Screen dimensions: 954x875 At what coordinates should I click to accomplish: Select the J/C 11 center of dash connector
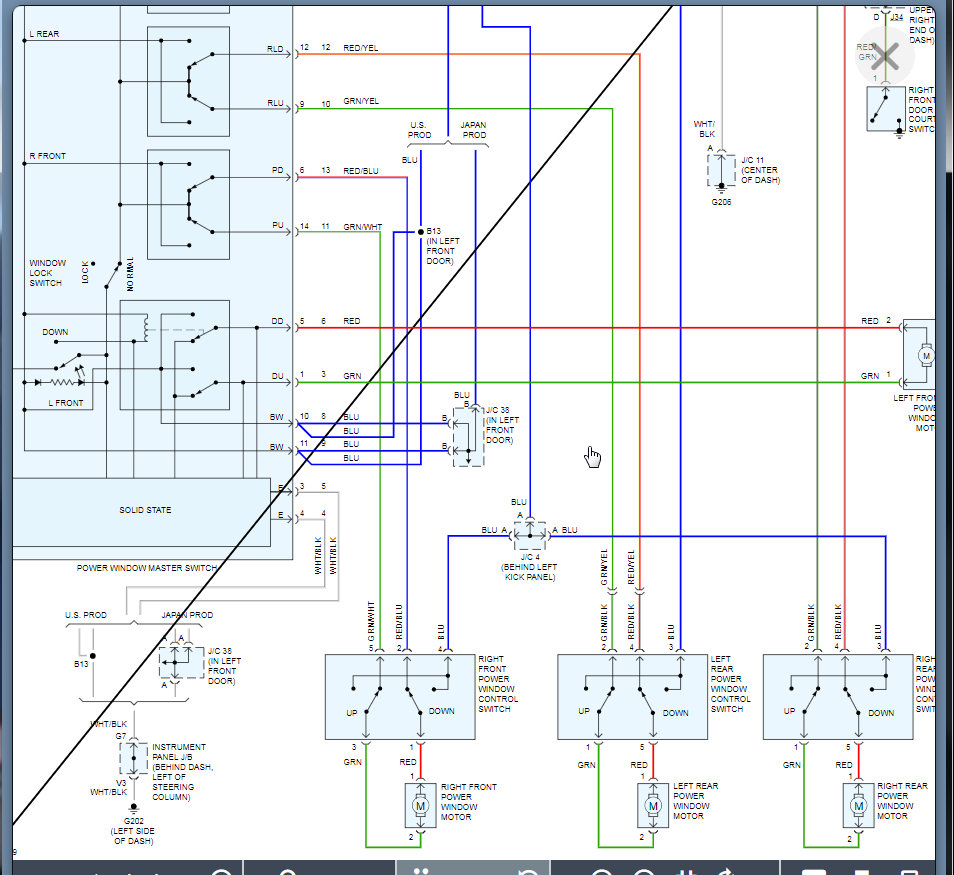click(722, 170)
